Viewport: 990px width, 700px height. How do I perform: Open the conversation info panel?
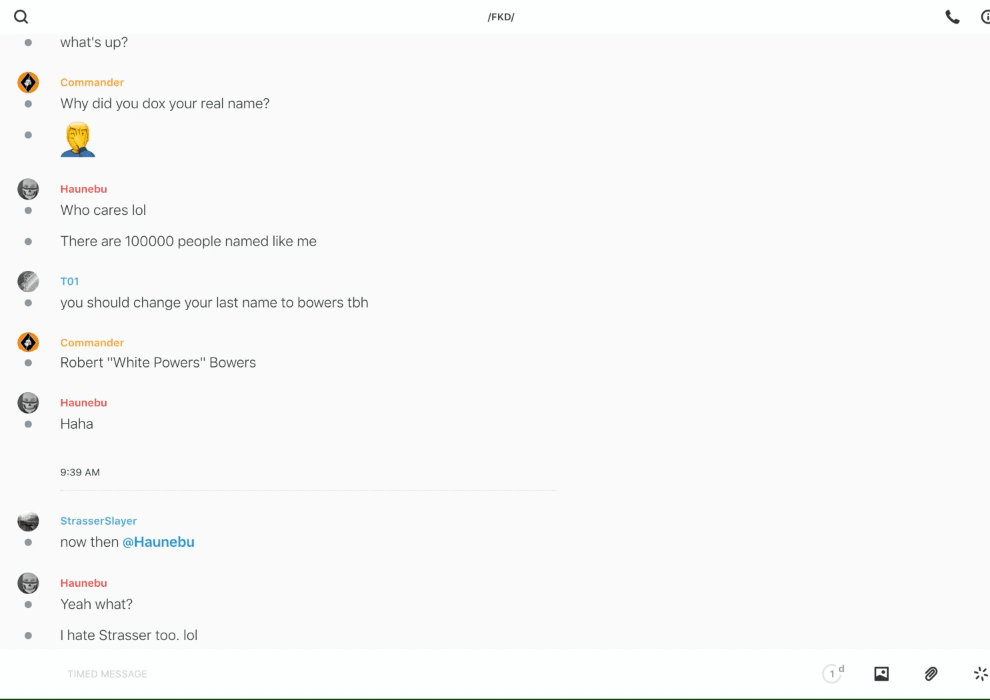985,17
